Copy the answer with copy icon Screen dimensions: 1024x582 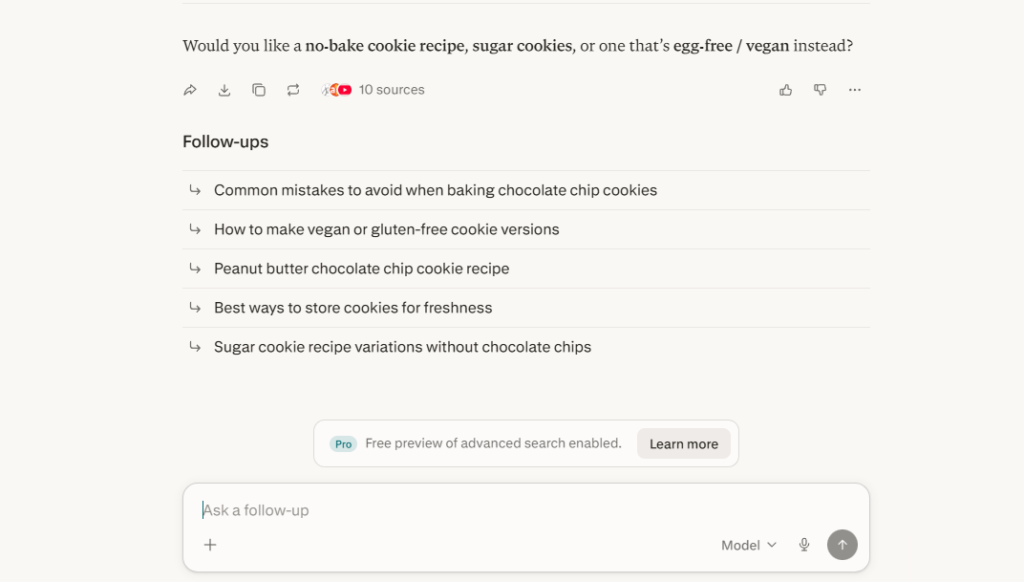click(259, 90)
